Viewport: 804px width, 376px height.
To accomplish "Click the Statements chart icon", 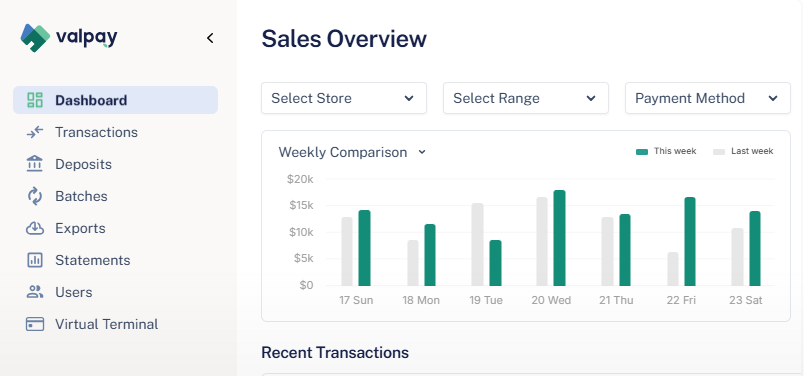I will (35, 260).
